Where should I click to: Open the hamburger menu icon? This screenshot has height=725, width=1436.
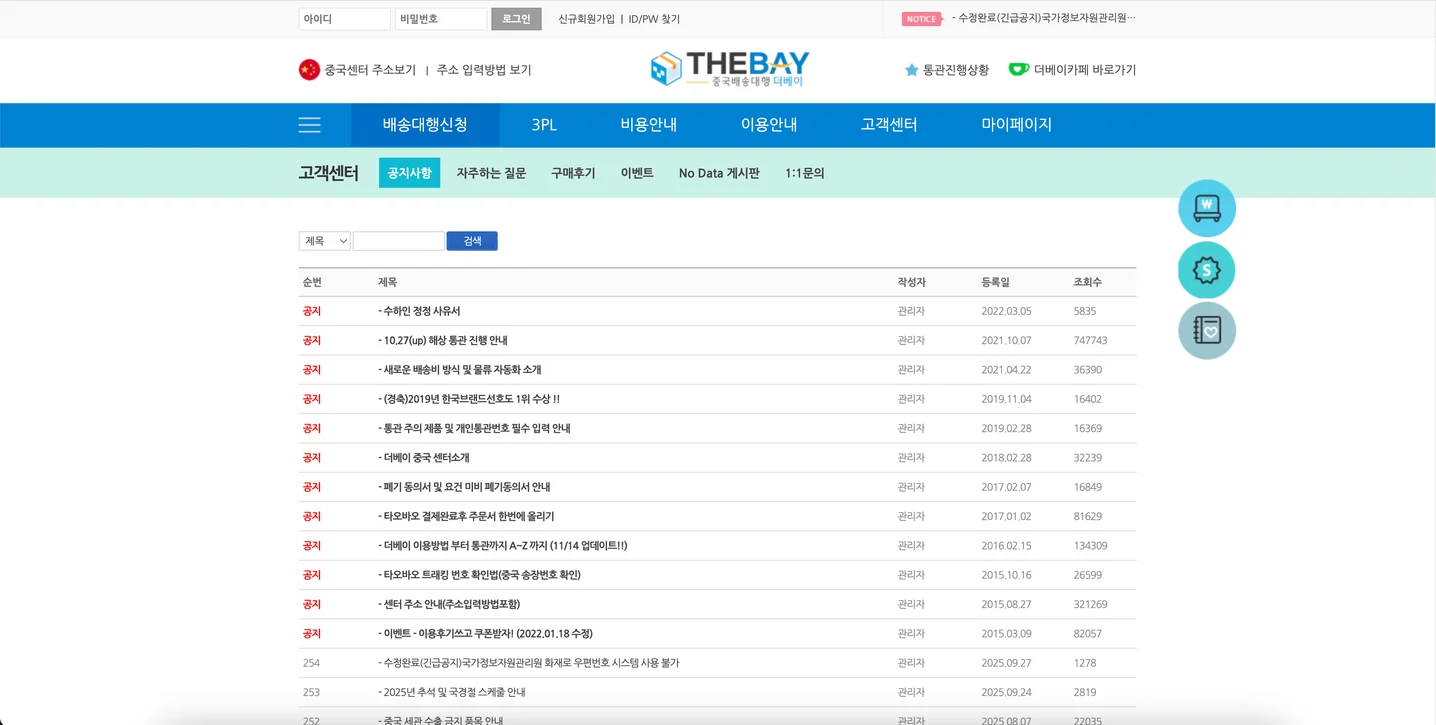309,125
